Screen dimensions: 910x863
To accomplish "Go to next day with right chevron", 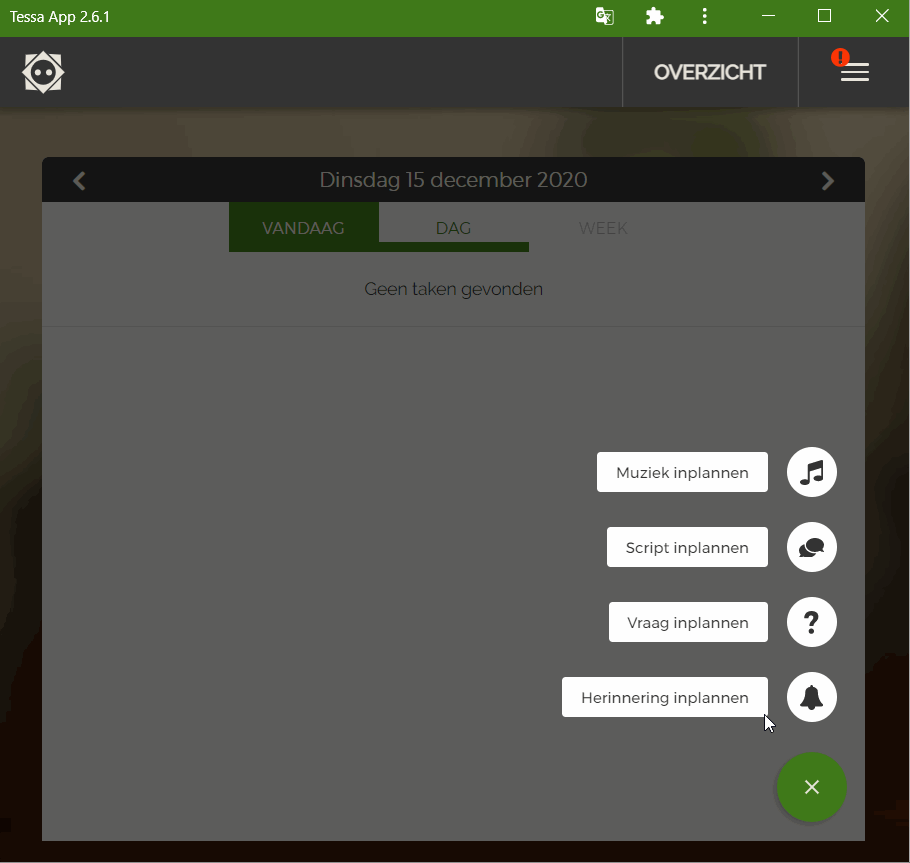I will pos(828,180).
